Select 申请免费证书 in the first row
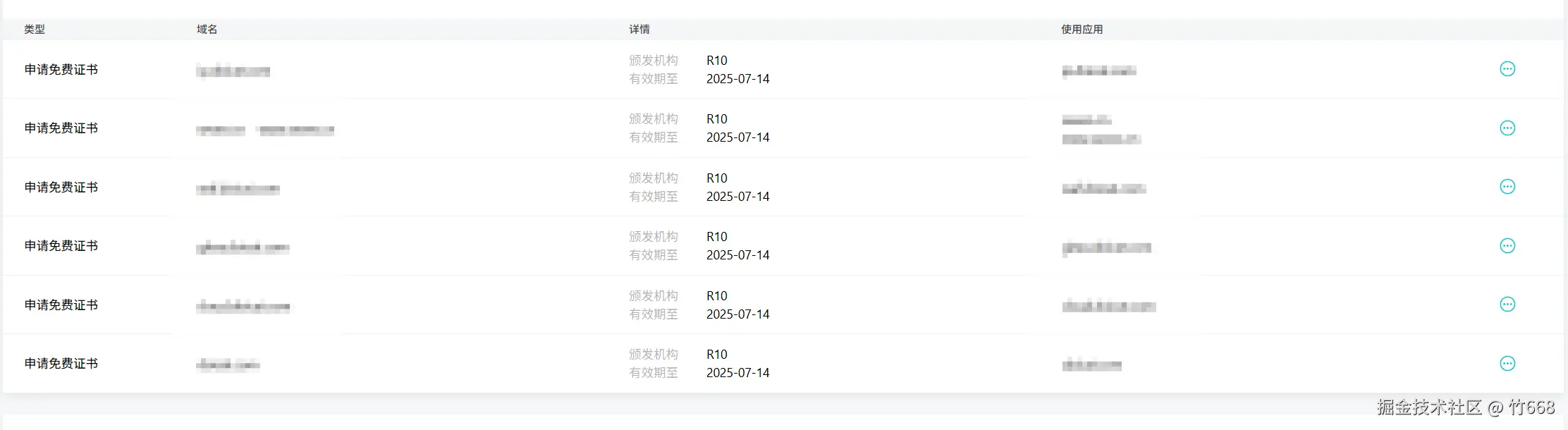1568x430 pixels. pos(61,70)
